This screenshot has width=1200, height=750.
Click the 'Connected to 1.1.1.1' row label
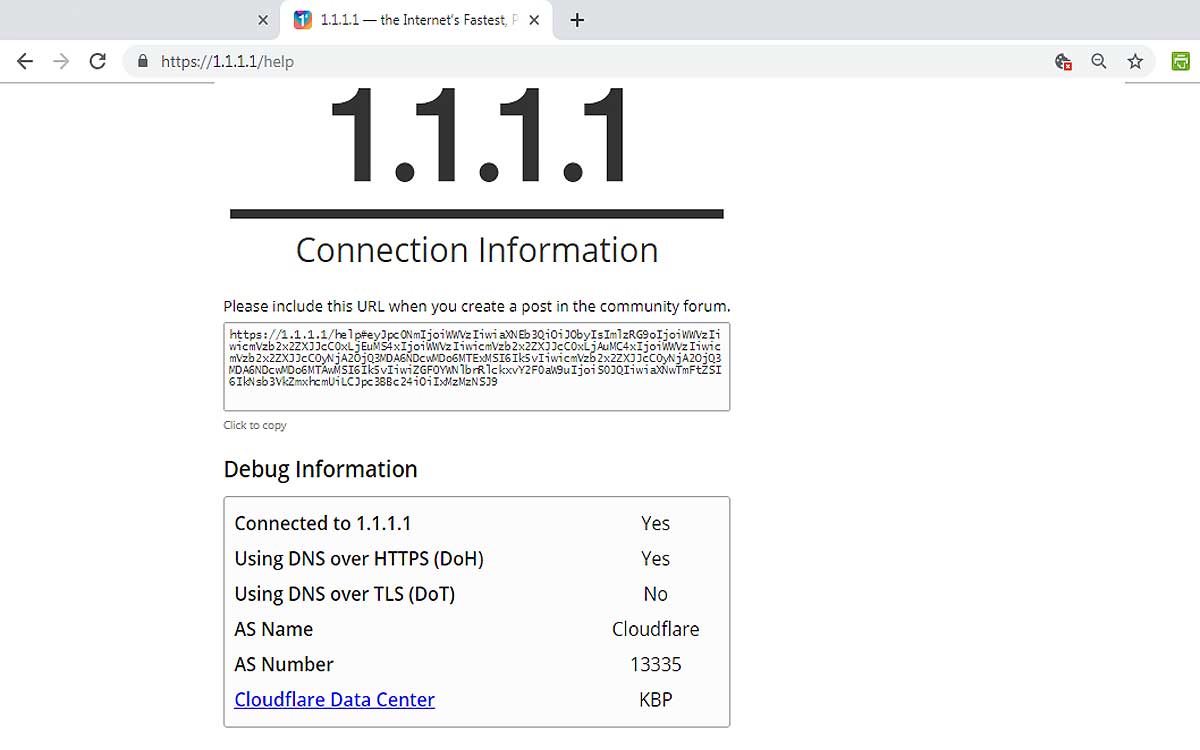tap(323, 523)
